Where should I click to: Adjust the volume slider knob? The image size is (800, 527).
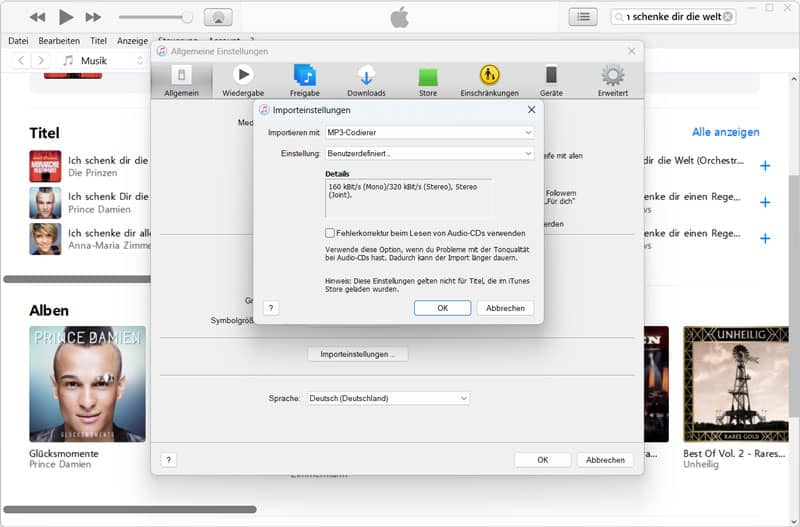point(187,17)
